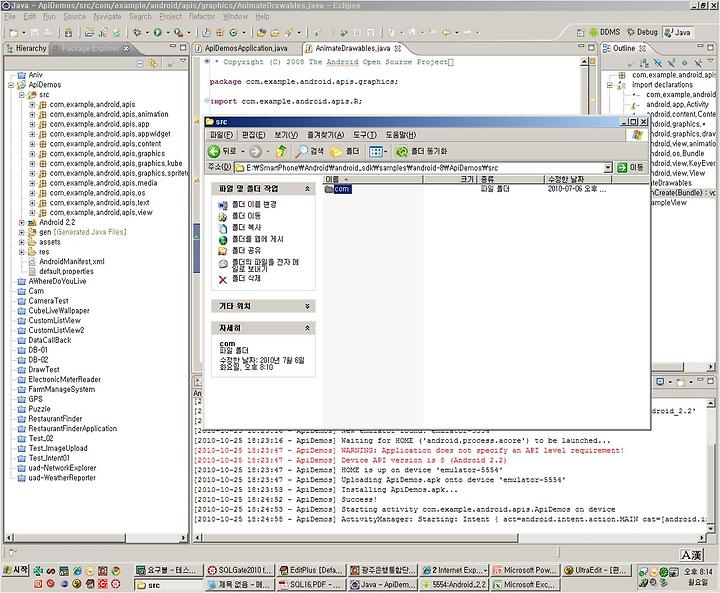The width and height of the screenshot is (720, 593).
Task: Click the Android SDK manager download icon
Action: click(68, 33)
